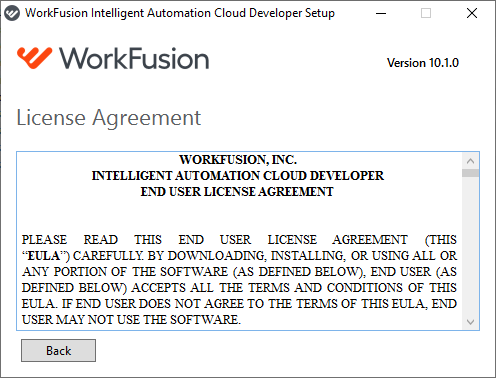
Task: Click the PLEASE READ THIS paragraph's first line
Action: [x=239, y=240]
